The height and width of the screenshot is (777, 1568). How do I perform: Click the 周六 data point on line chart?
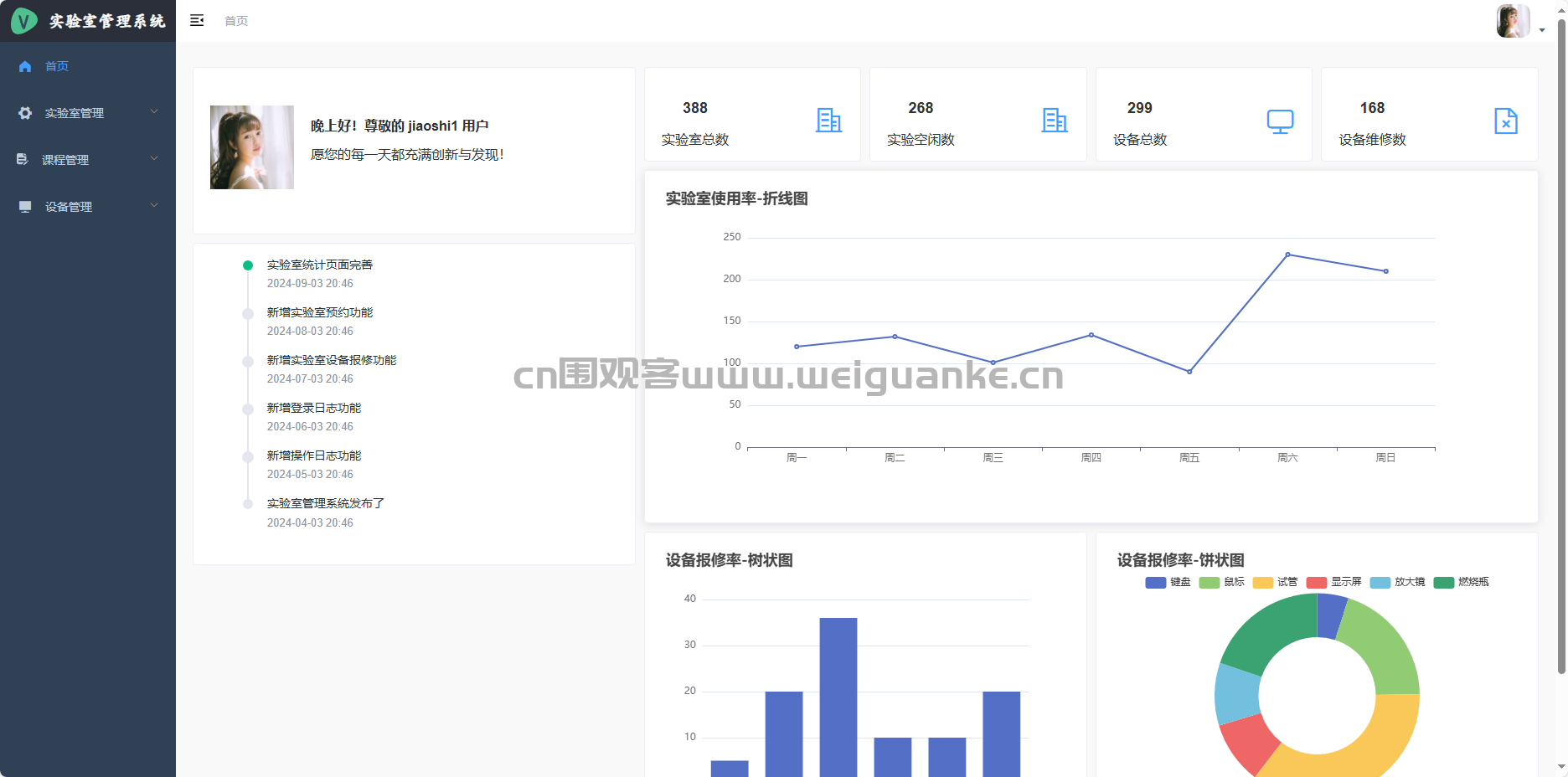(x=1287, y=255)
